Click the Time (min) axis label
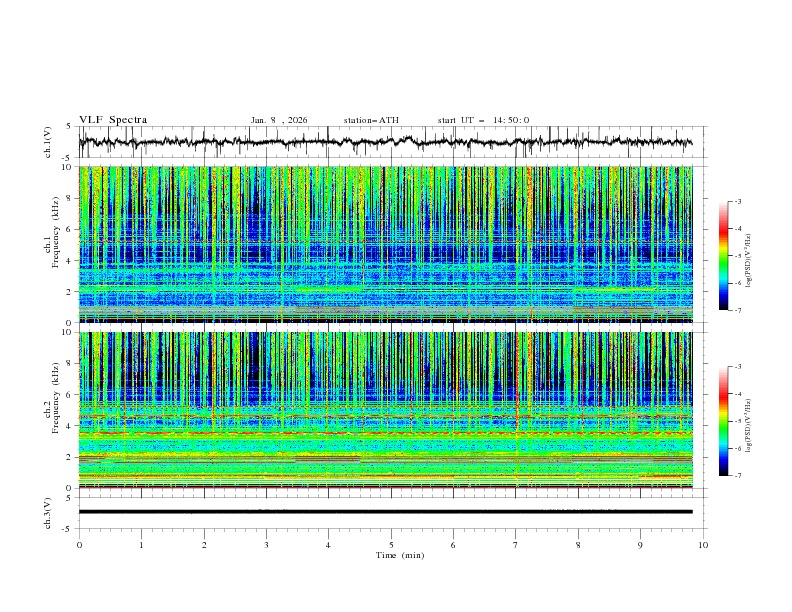This screenshot has width=792, height=612. pos(400,554)
